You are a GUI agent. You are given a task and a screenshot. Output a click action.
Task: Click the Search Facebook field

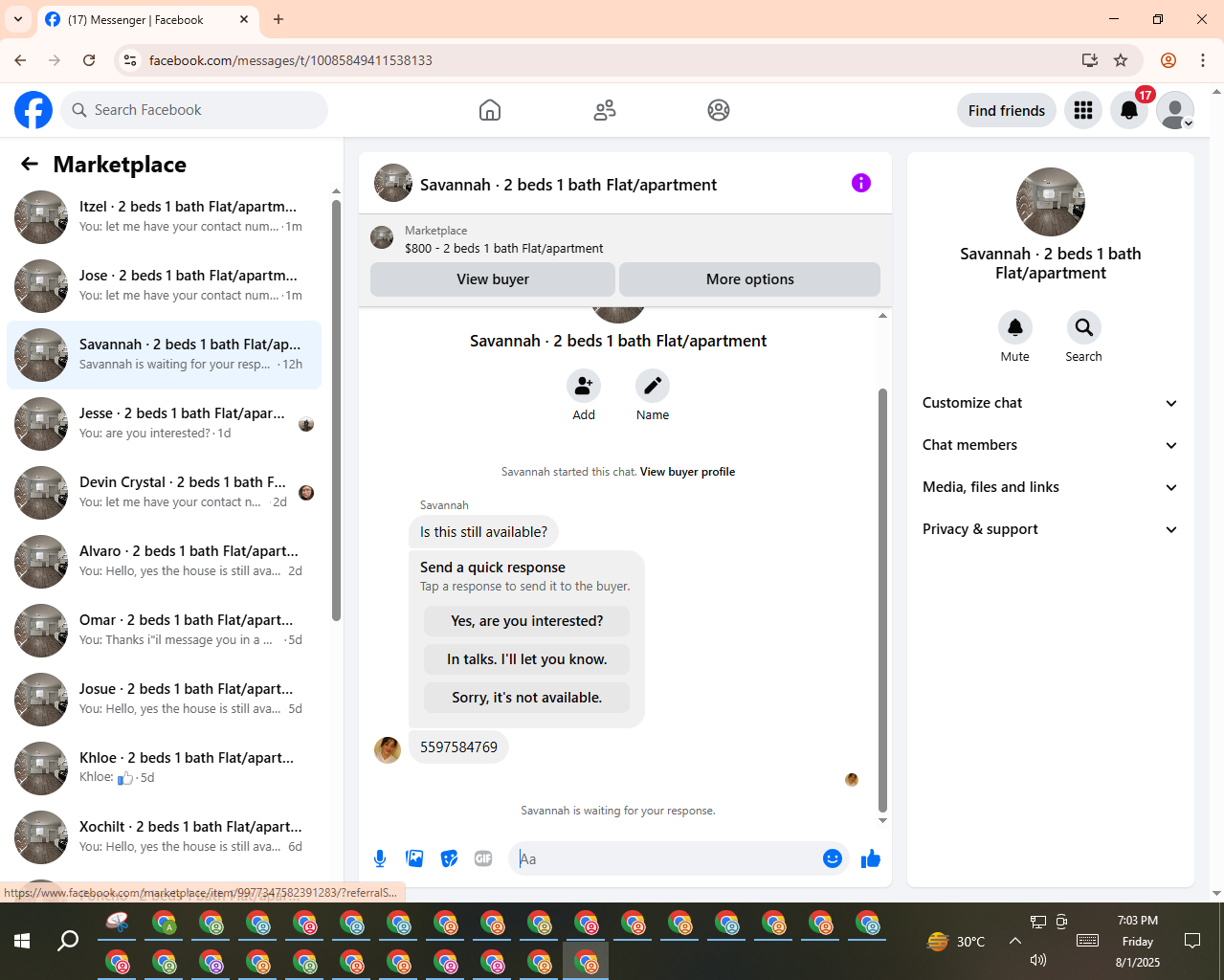click(194, 110)
